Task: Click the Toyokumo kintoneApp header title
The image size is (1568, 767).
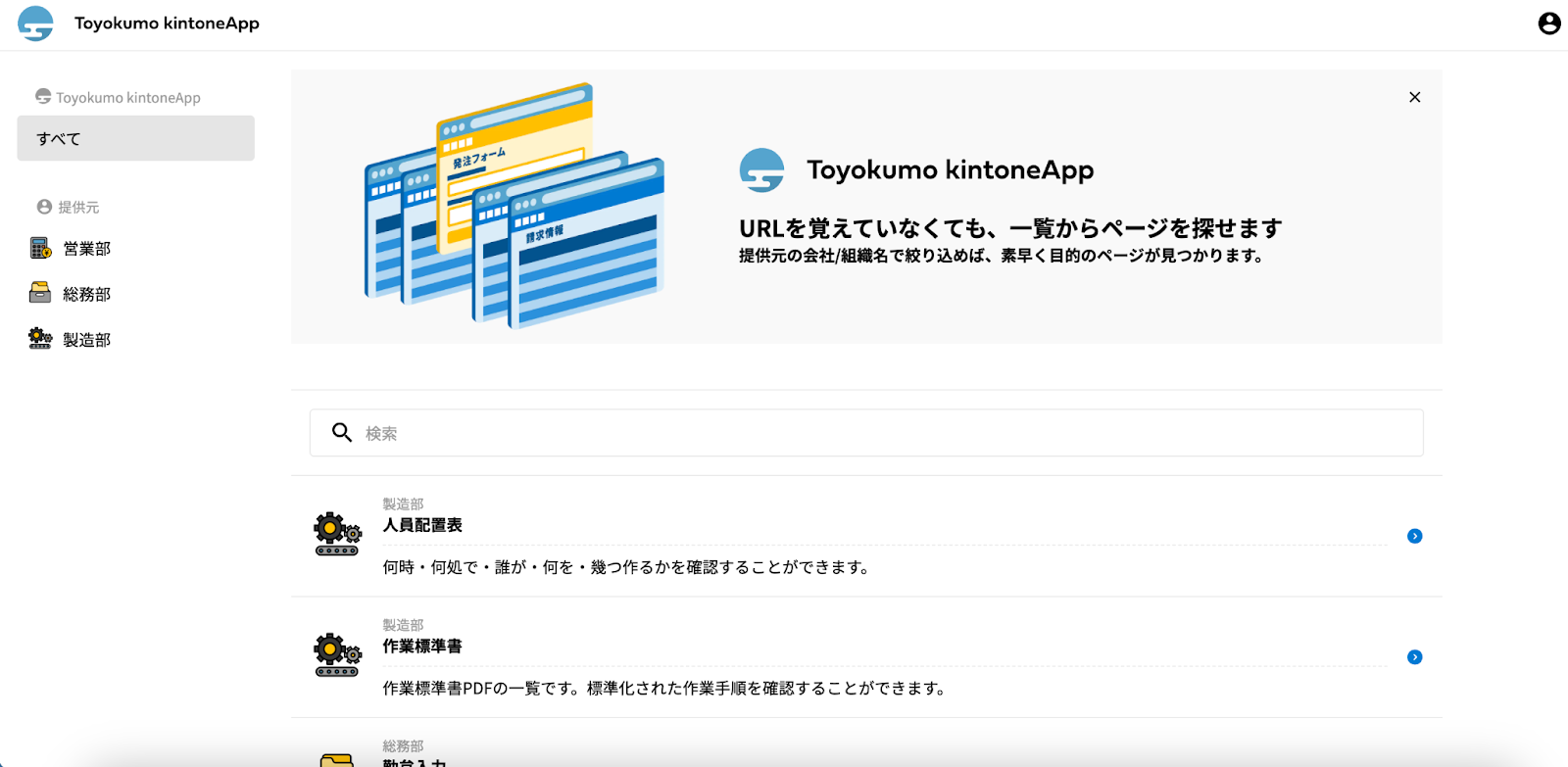Action: (167, 24)
